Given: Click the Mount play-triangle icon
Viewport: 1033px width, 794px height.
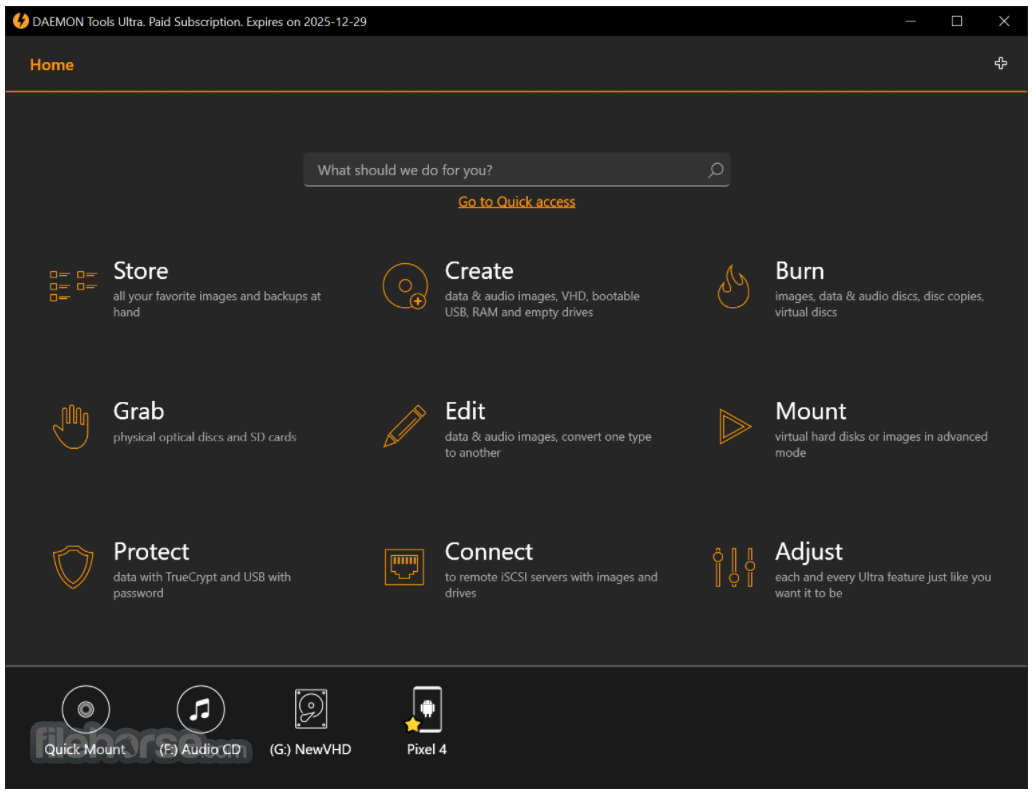Looking at the screenshot, I should (x=735, y=426).
